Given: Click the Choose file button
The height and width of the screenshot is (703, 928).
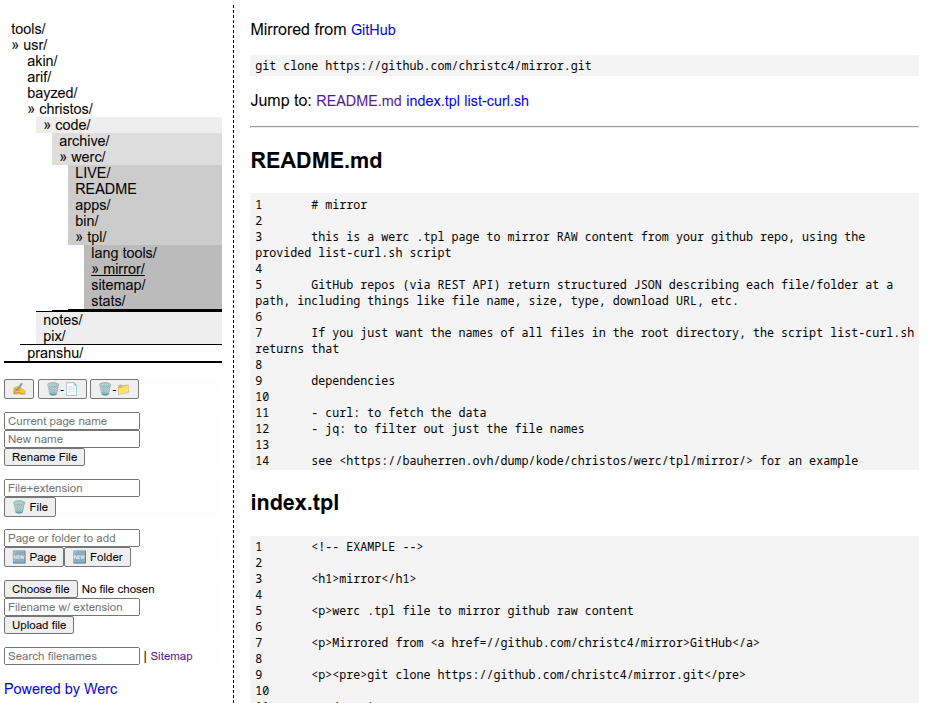Looking at the screenshot, I should click(x=41, y=589).
